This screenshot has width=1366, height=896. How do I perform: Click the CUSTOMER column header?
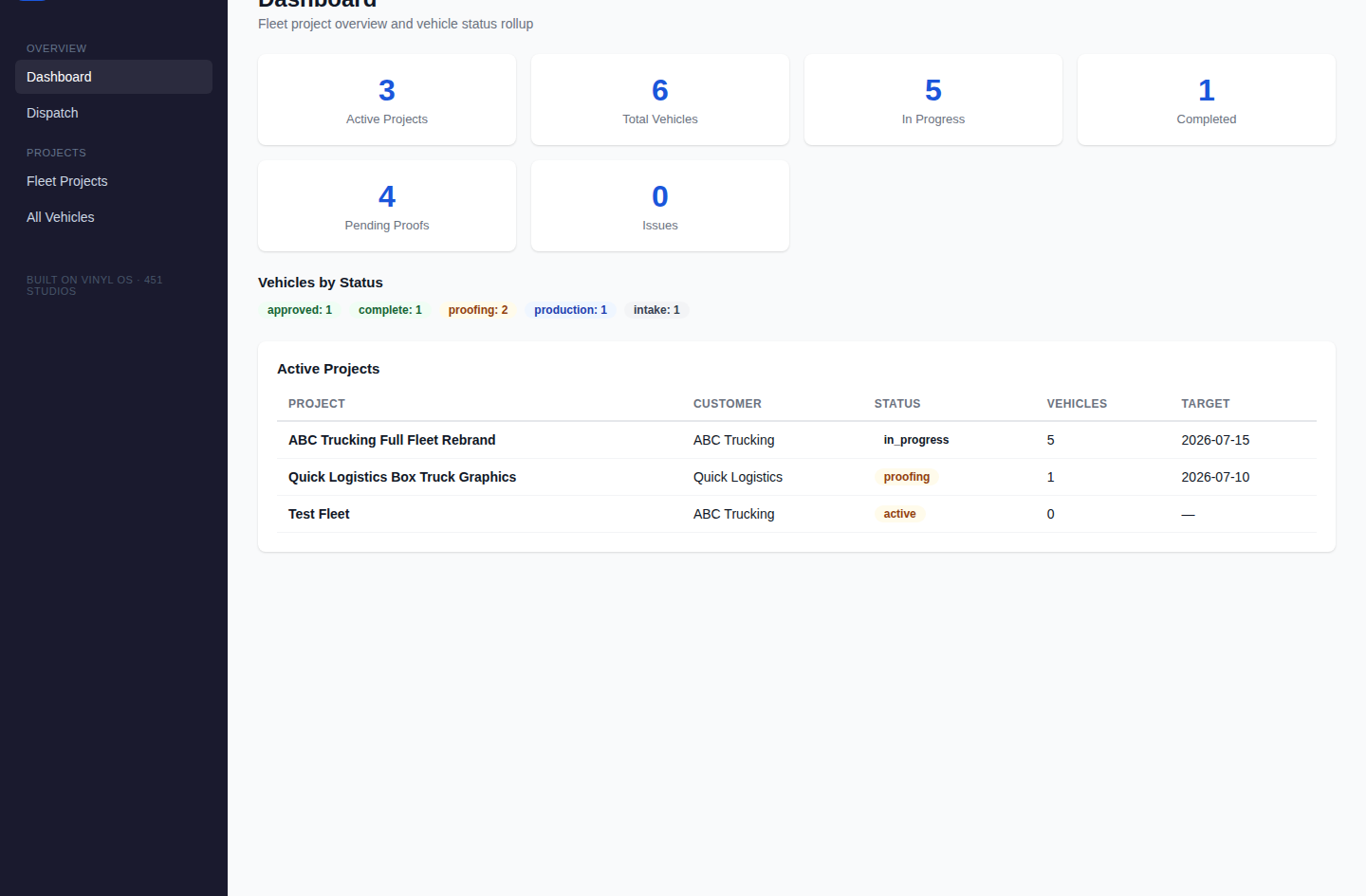click(728, 404)
